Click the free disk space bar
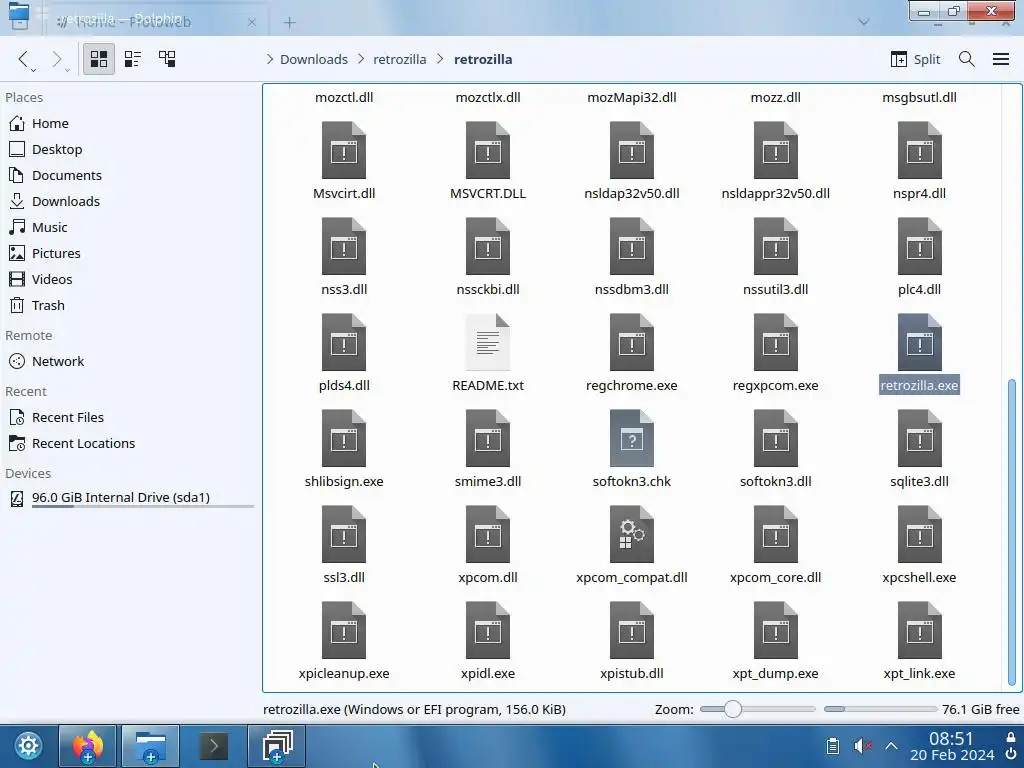The height and width of the screenshot is (768, 1024). coord(880,709)
